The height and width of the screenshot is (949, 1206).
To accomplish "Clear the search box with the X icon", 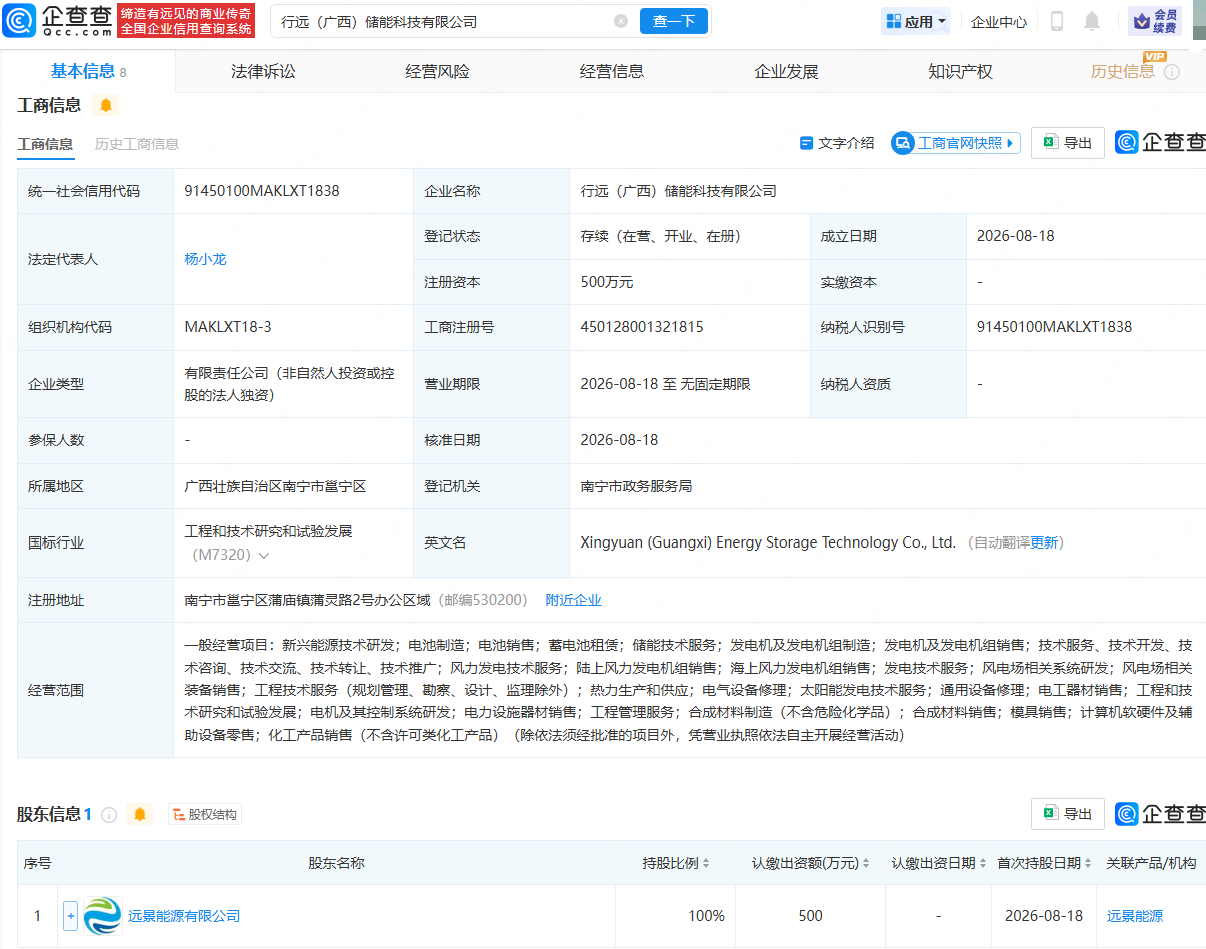I will tap(621, 21).
